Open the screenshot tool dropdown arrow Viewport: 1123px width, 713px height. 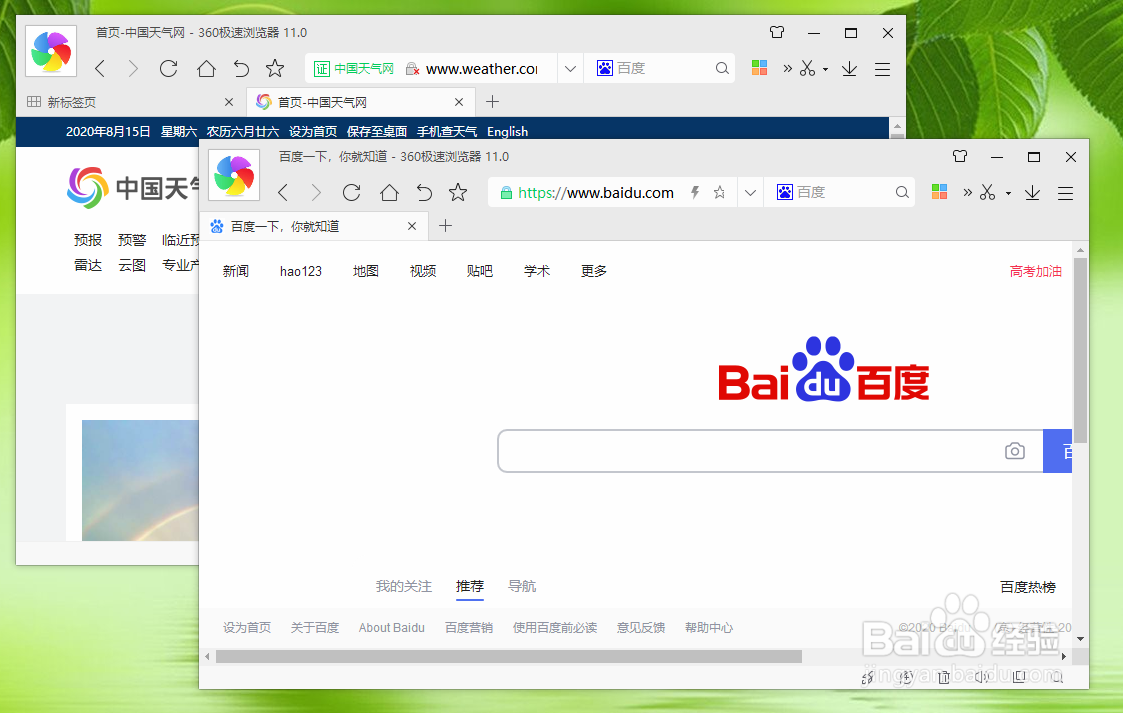pos(1008,192)
